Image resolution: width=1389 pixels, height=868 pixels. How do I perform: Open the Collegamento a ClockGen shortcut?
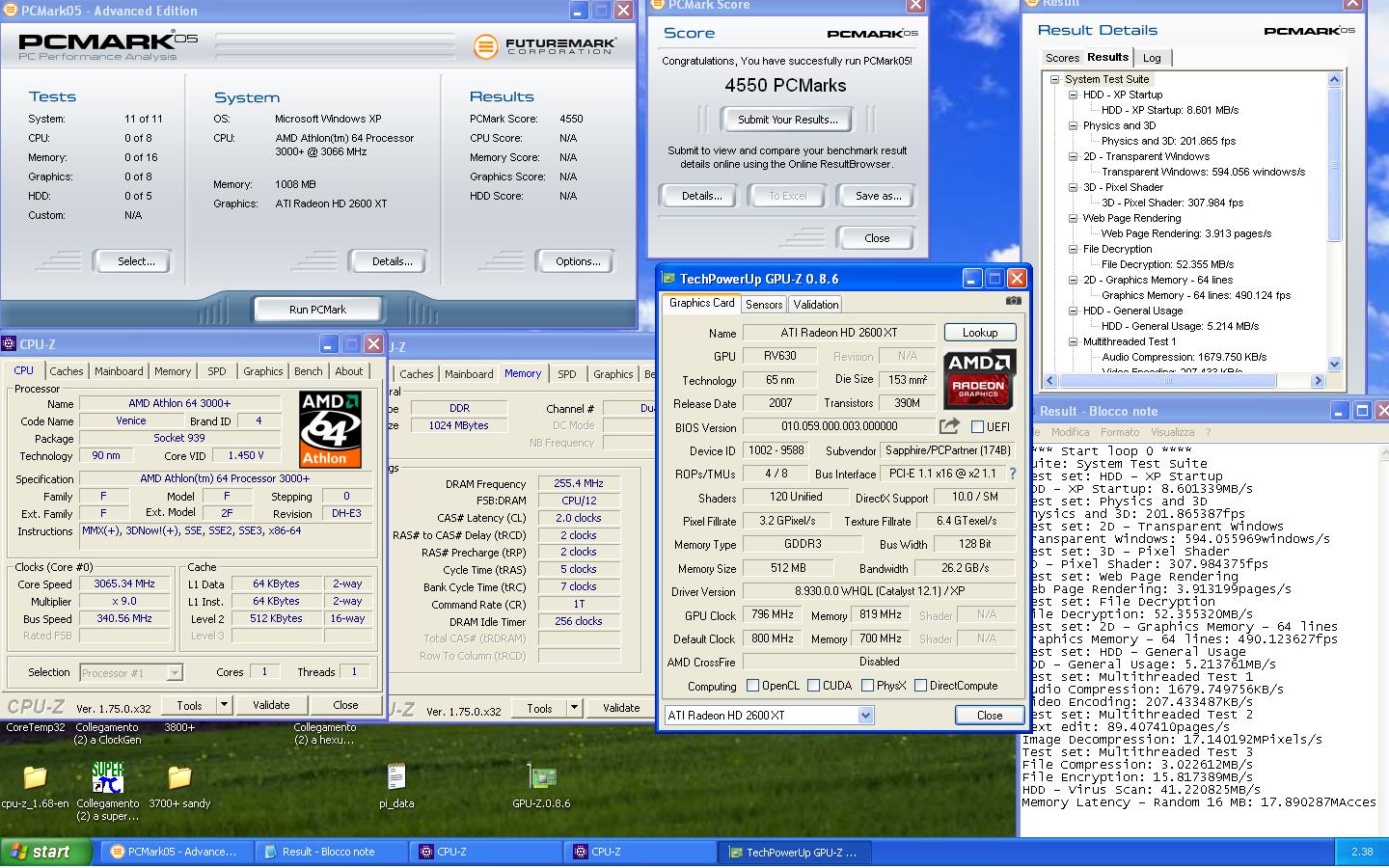click(x=107, y=734)
